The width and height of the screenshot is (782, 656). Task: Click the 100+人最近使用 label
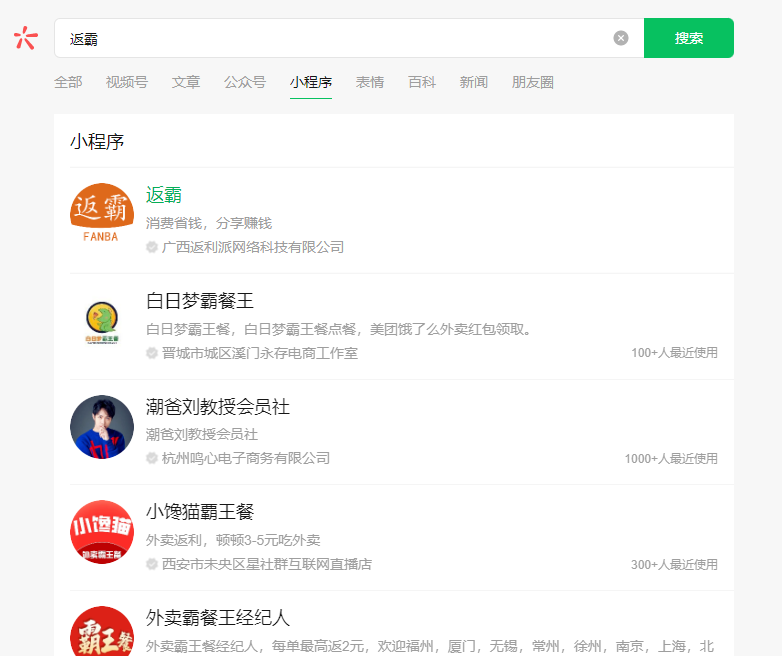tap(674, 353)
